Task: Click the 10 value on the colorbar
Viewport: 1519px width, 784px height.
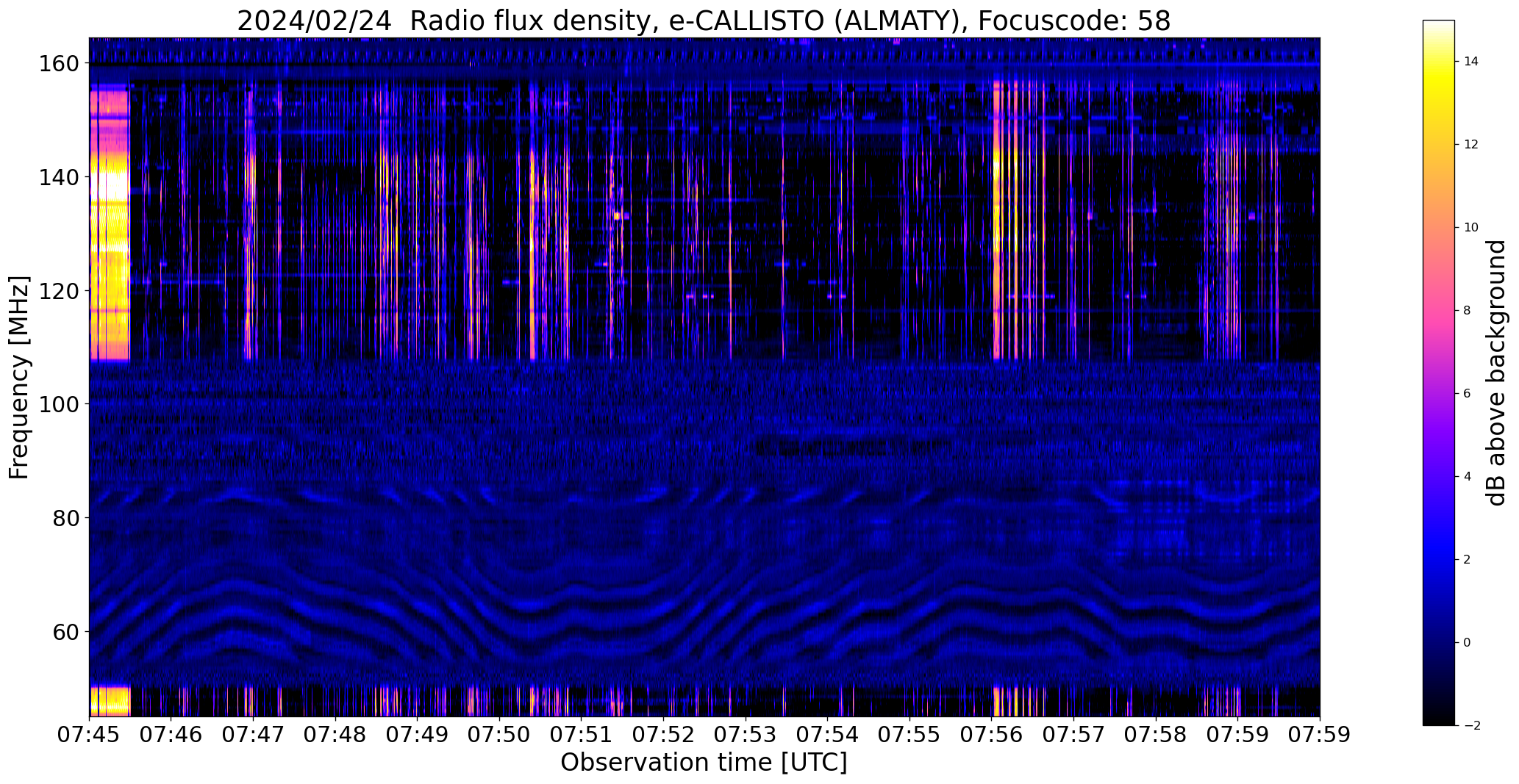Action: click(x=1471, y=228)
